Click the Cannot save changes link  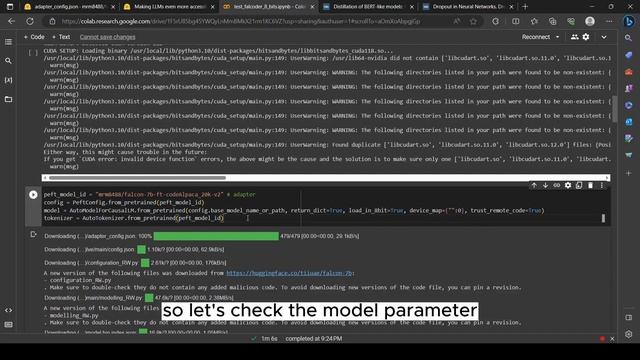coord(107,37)
